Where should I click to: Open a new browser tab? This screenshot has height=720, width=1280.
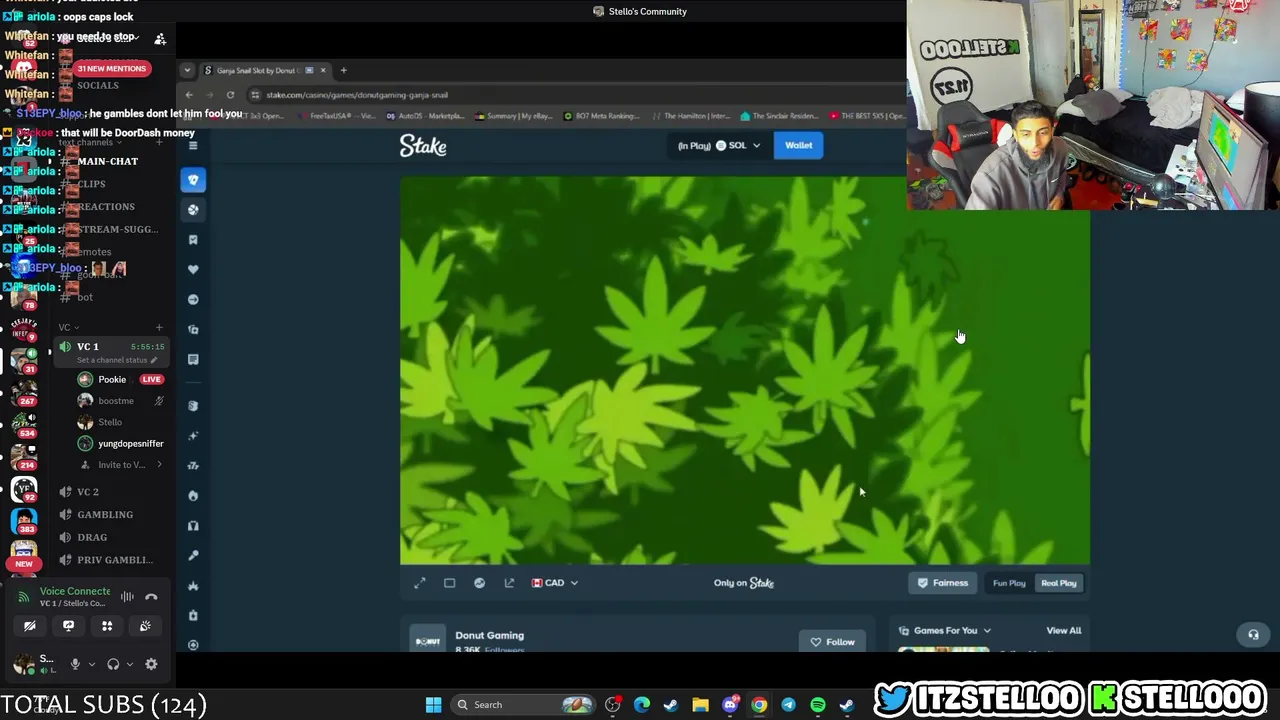pyautogui.click(x=343, y=70)
